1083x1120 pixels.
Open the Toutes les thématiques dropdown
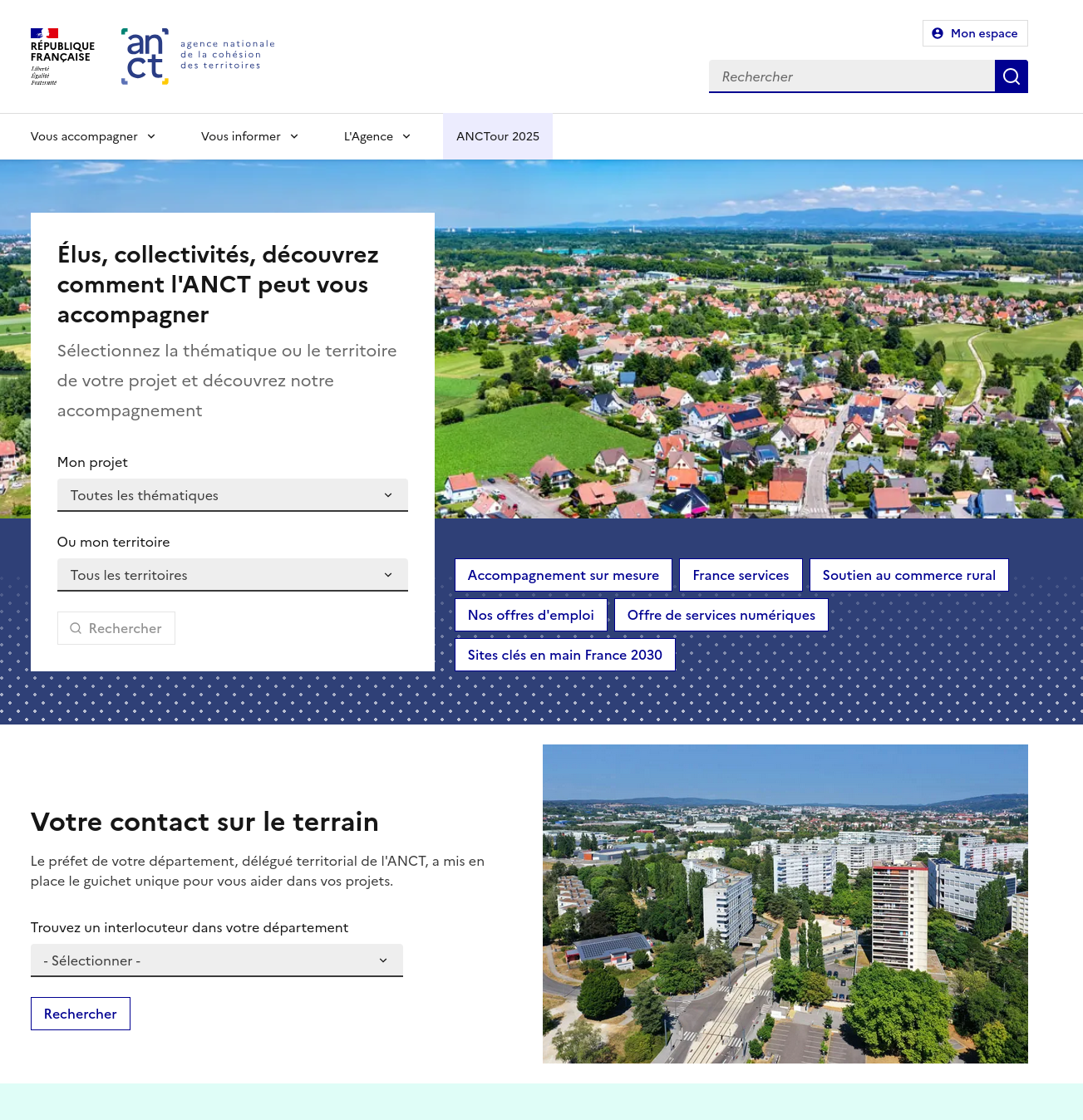(x=232, y=495)
